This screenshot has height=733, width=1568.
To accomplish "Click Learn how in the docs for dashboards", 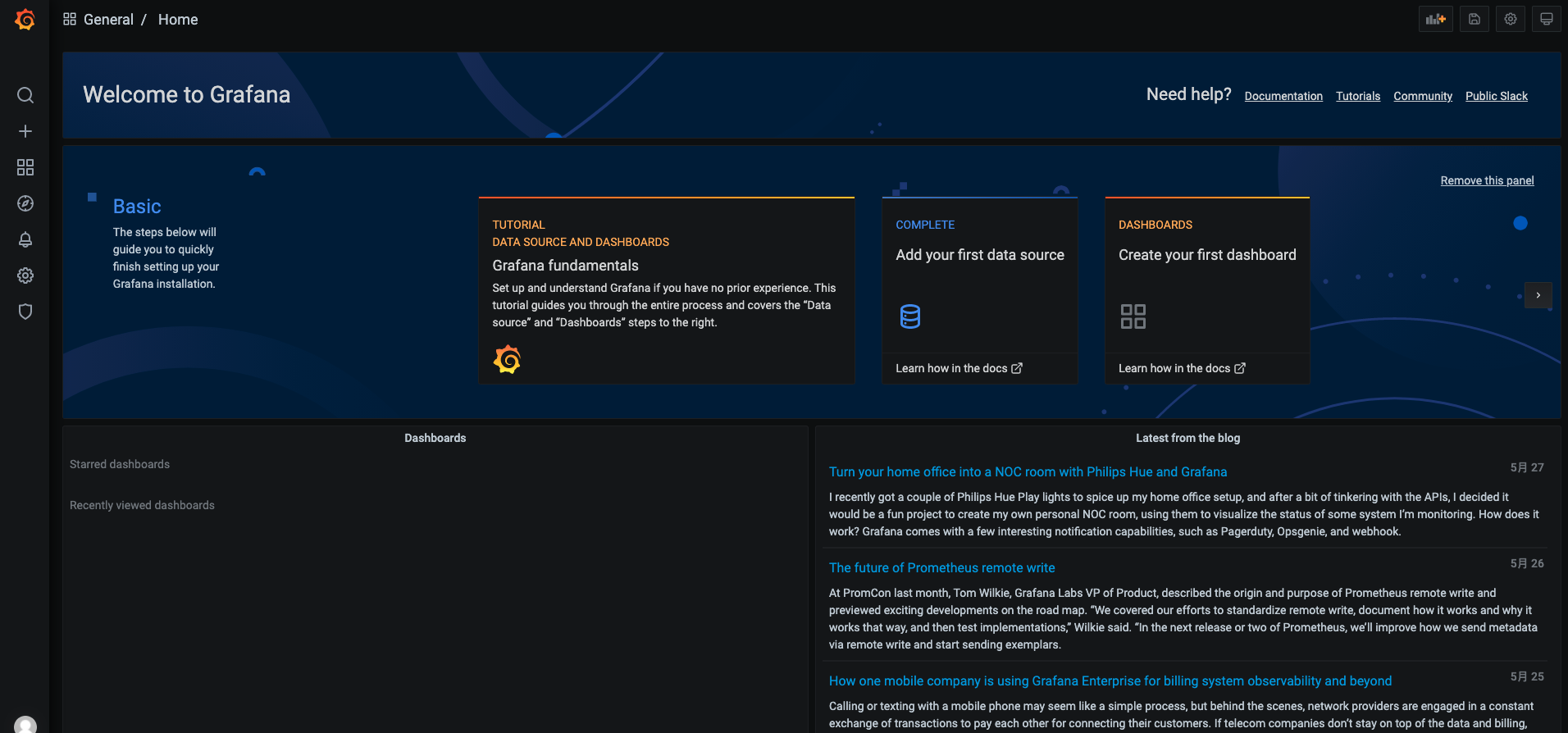I will pyautogui.click(x=1182, y=368).
